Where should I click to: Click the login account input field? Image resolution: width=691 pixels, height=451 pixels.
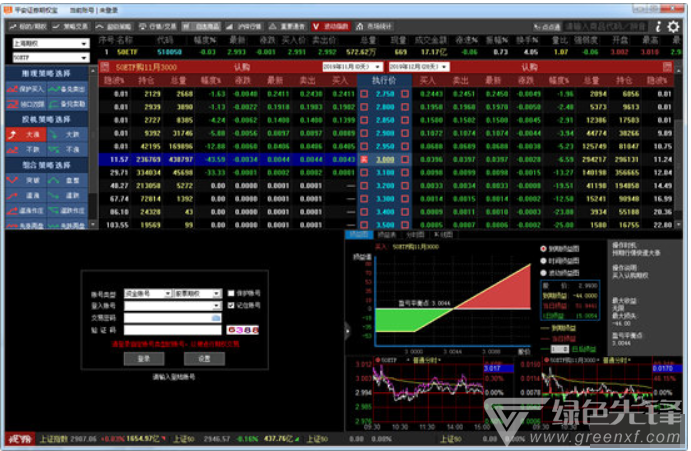pos(172,306)
